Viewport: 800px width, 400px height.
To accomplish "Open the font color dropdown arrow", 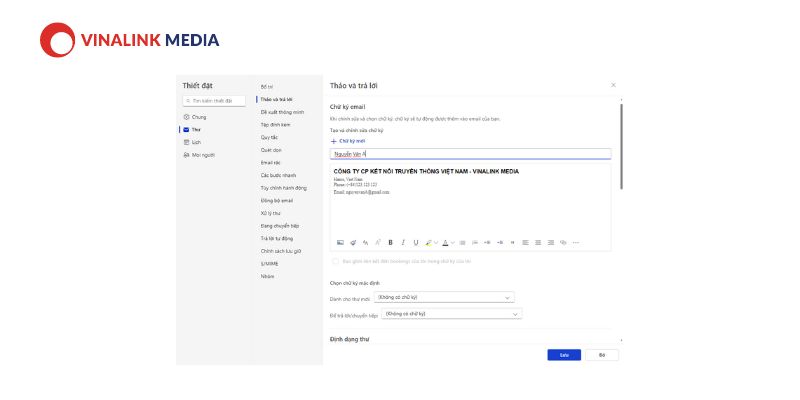I will tap(452, 243).
